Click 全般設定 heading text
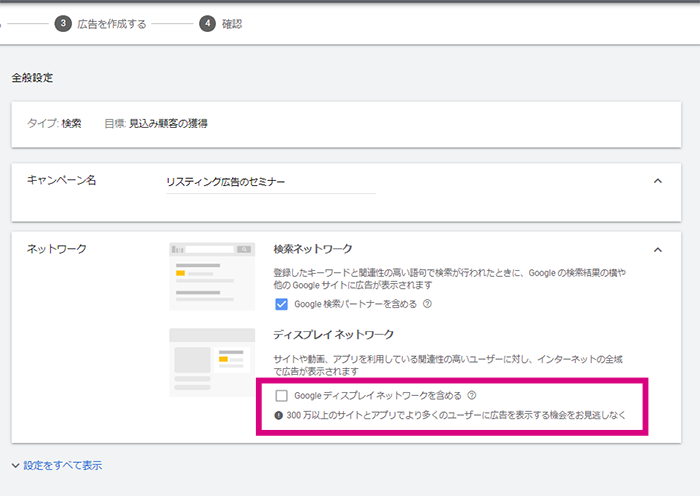The height and width of the screenshot is (496, 700). click(32, 78)
